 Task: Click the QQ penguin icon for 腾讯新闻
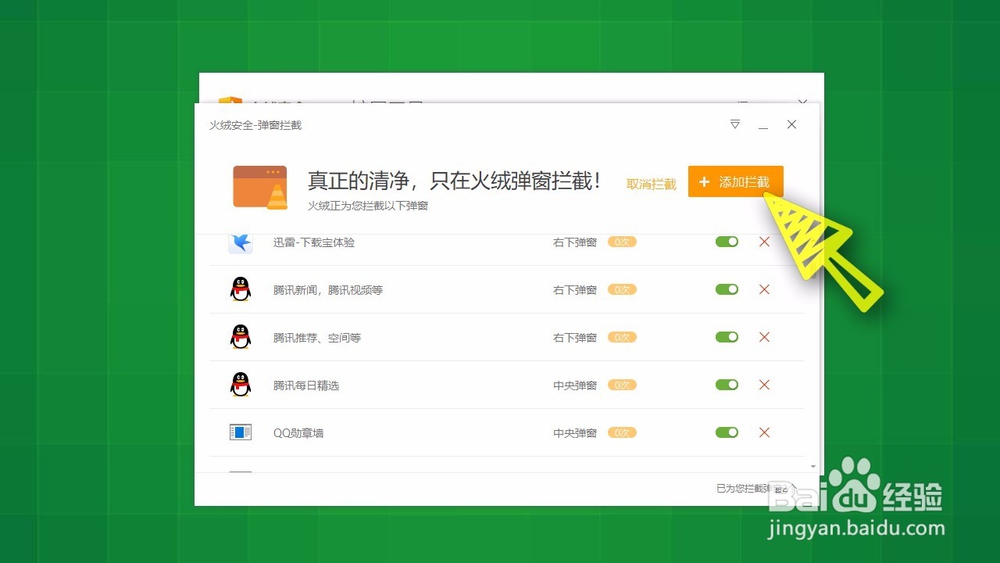tap(240, 289)
